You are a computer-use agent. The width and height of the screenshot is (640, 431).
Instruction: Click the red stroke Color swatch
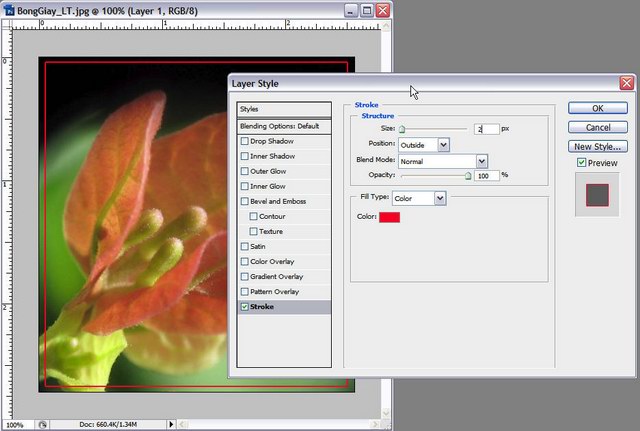389,217
